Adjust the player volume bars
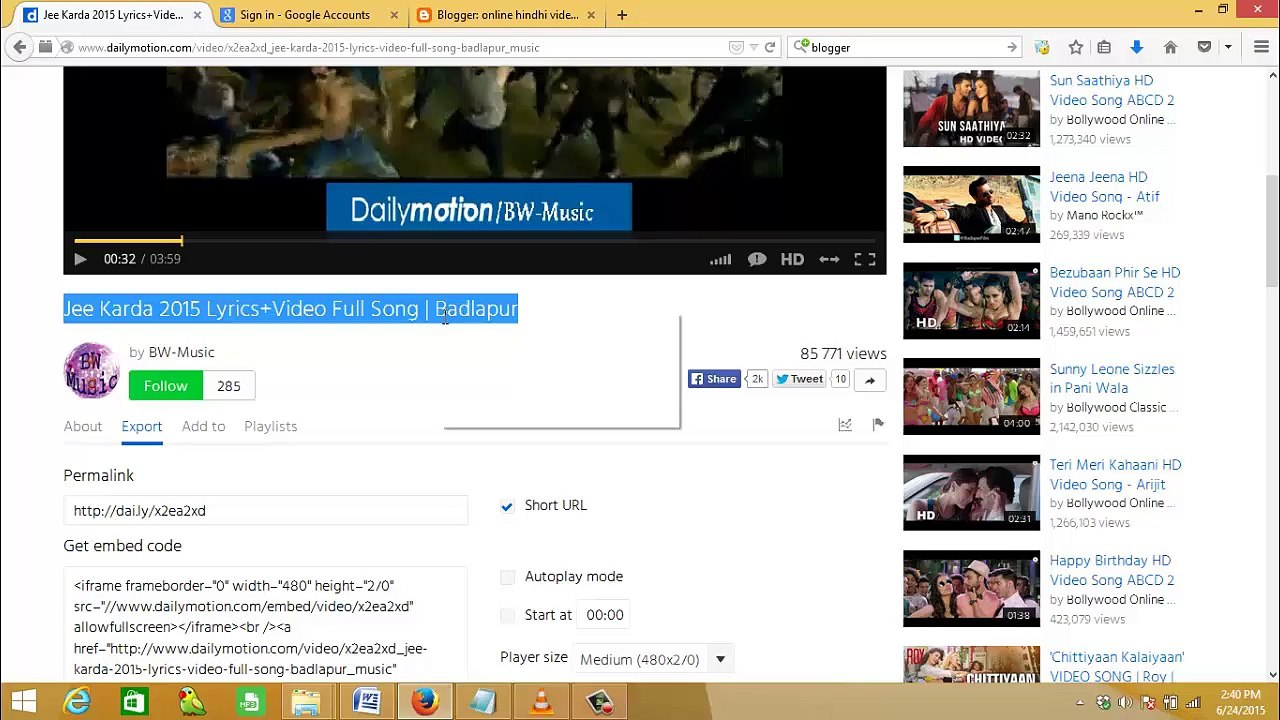 tap(720, 260)
